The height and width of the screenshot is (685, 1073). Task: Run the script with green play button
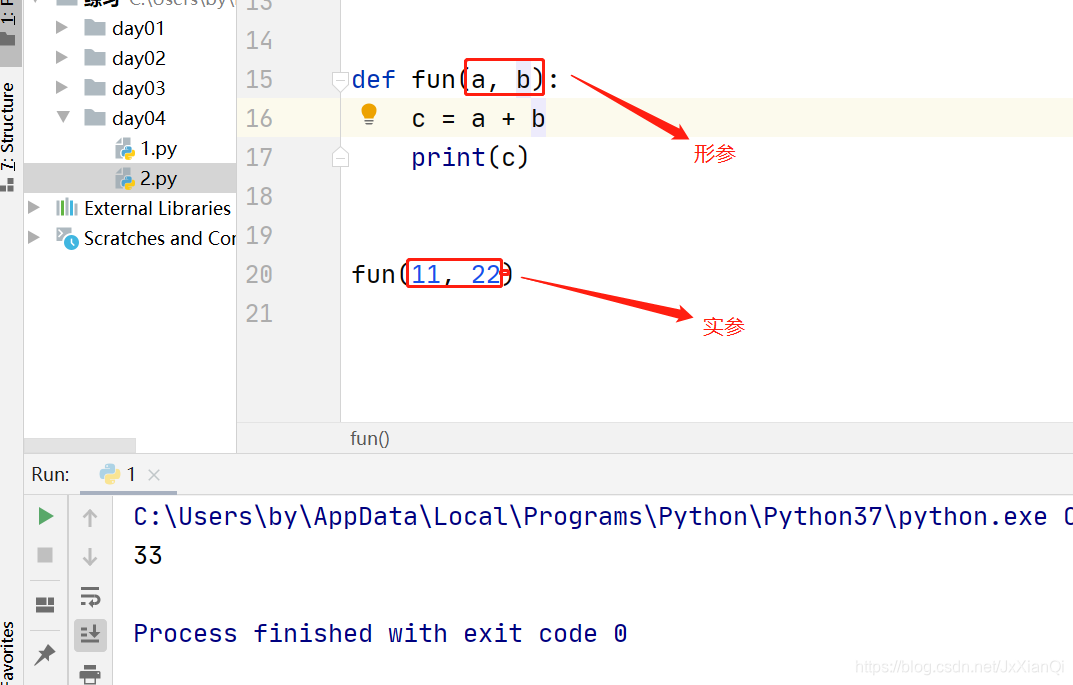coord(45,516)
